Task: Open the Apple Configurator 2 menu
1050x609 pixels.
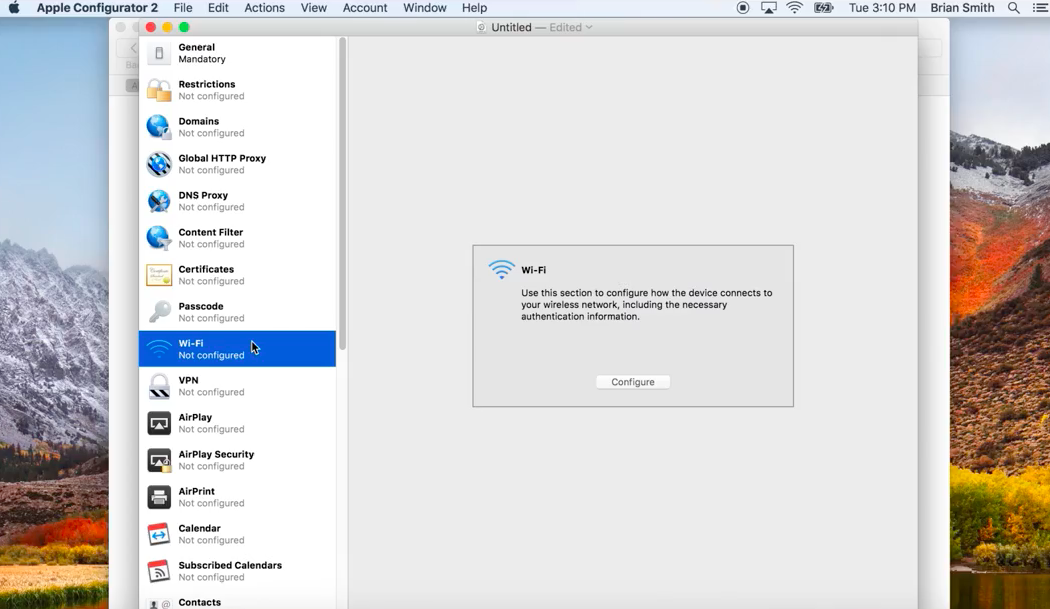Action: (97, 8)
